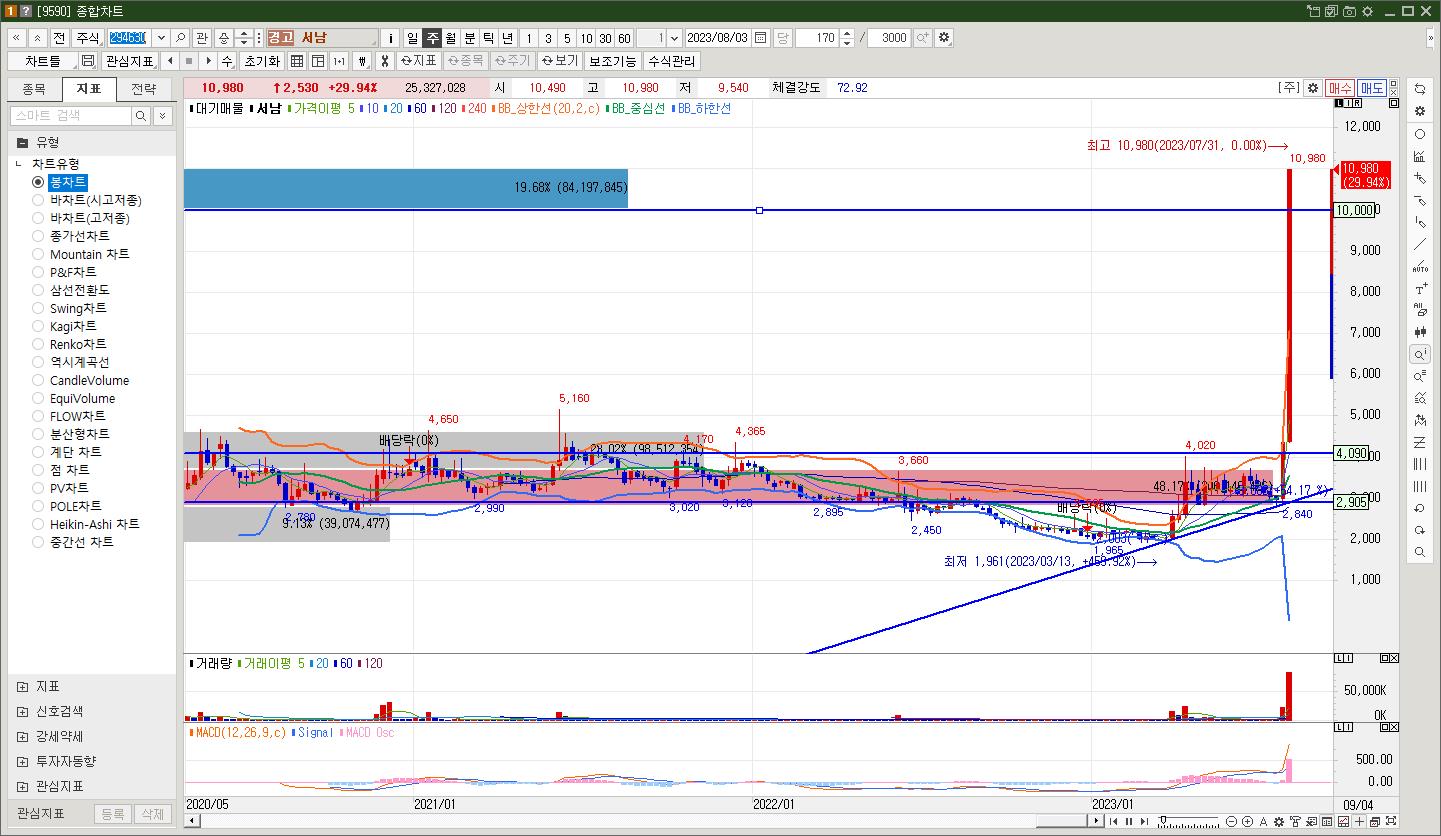Select the Kagi차트 radio option
The width and height of the screenshot is (1441, 836).
point(39,326)
